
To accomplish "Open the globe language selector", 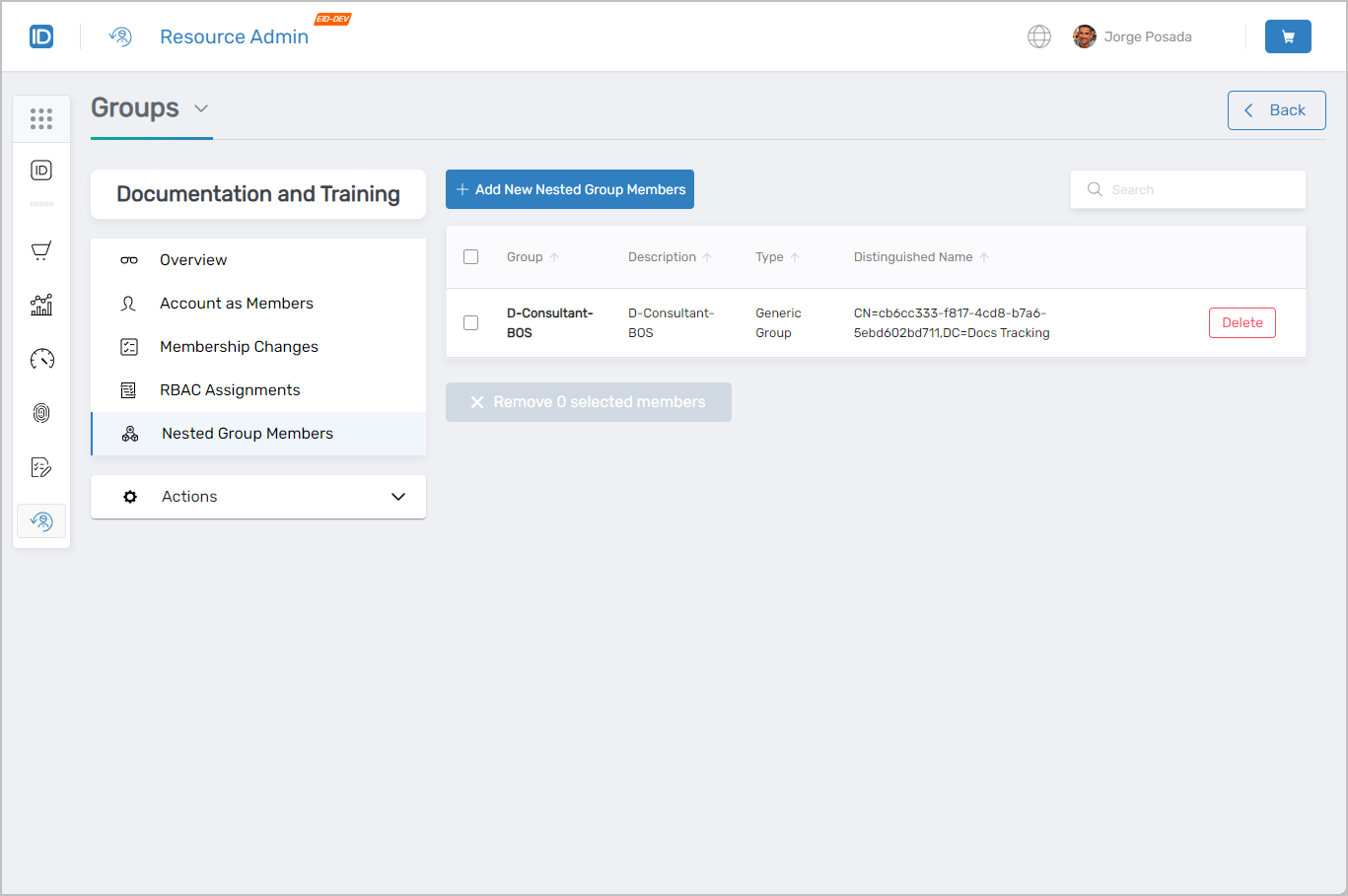I will [1039, 36].
